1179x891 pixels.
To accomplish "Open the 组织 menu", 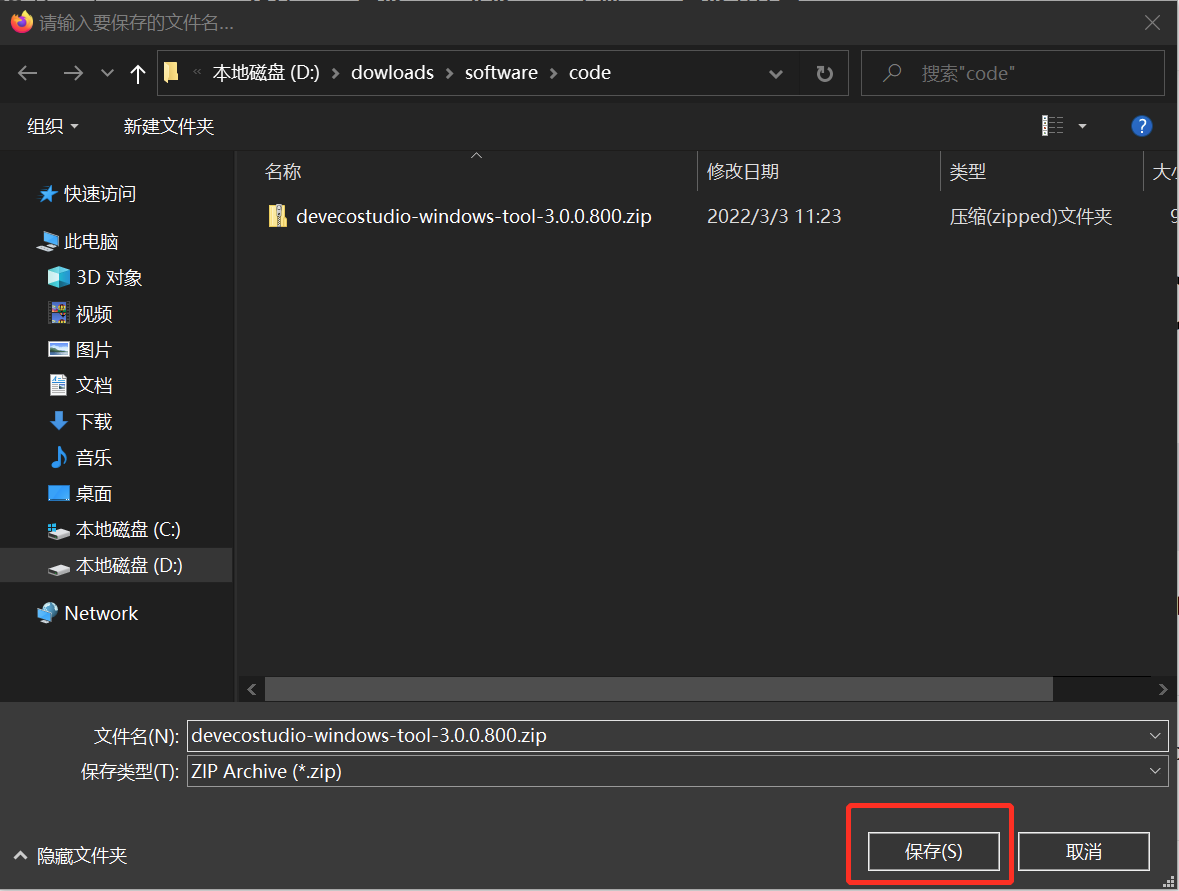I will click(53, 126).
